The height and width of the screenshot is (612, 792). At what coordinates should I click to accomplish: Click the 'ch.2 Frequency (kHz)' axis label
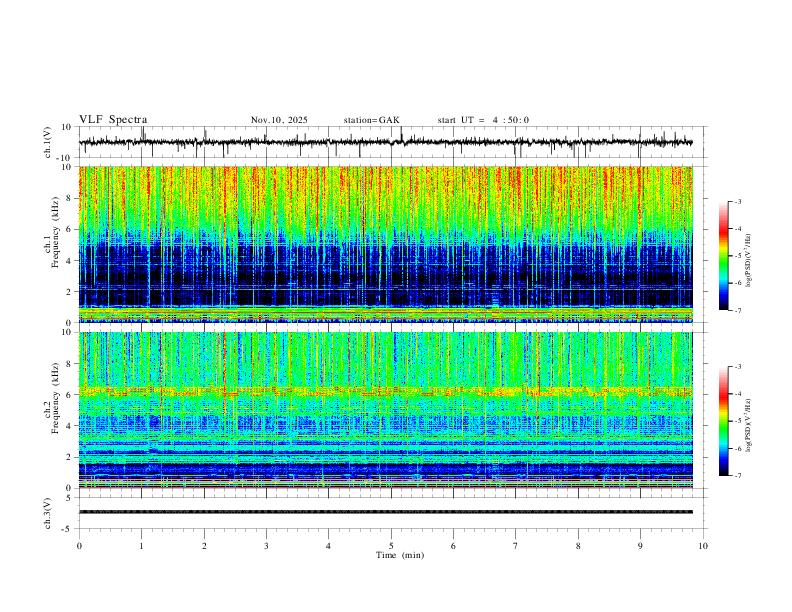51,398
